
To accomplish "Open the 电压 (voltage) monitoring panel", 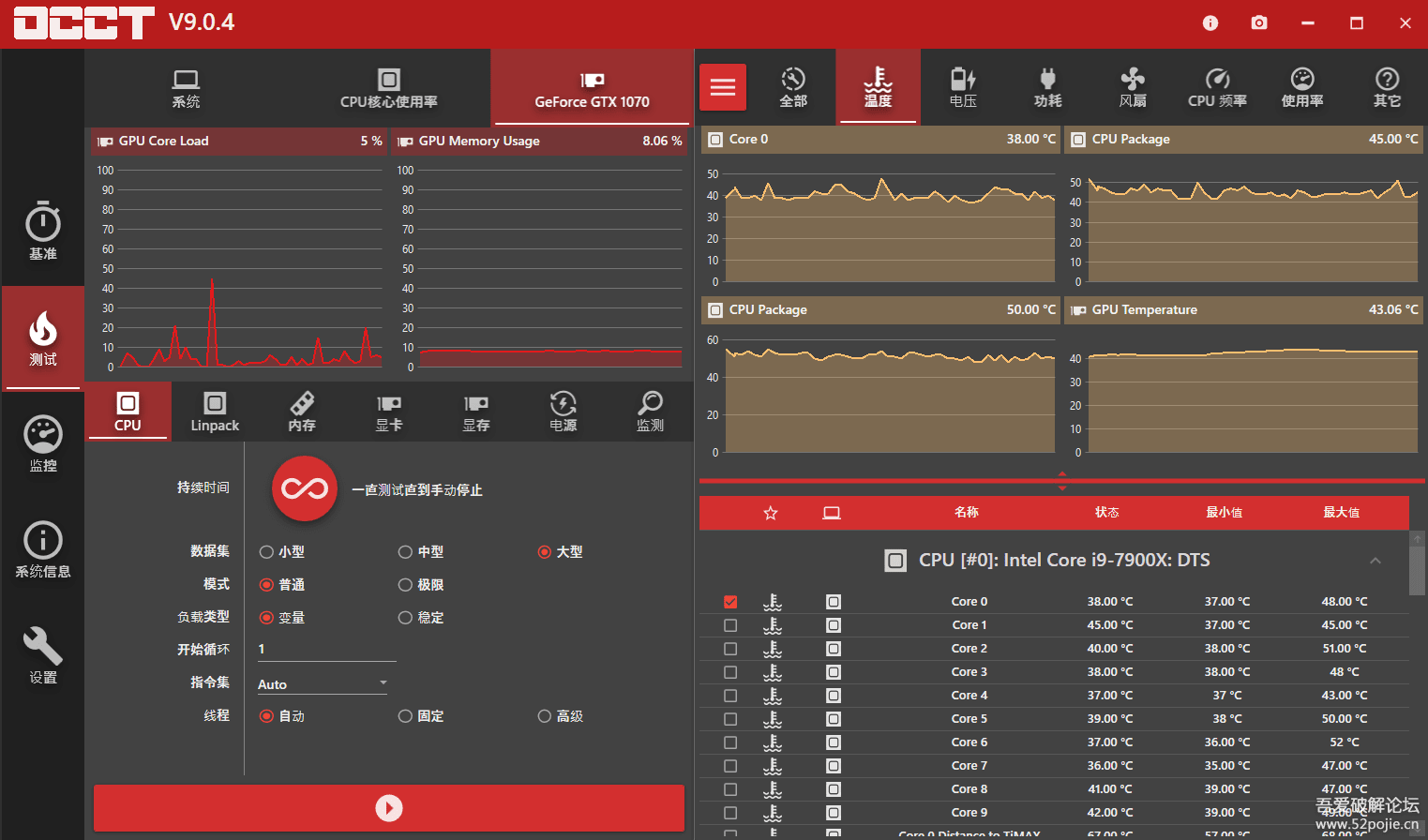I will pos(962,86).
